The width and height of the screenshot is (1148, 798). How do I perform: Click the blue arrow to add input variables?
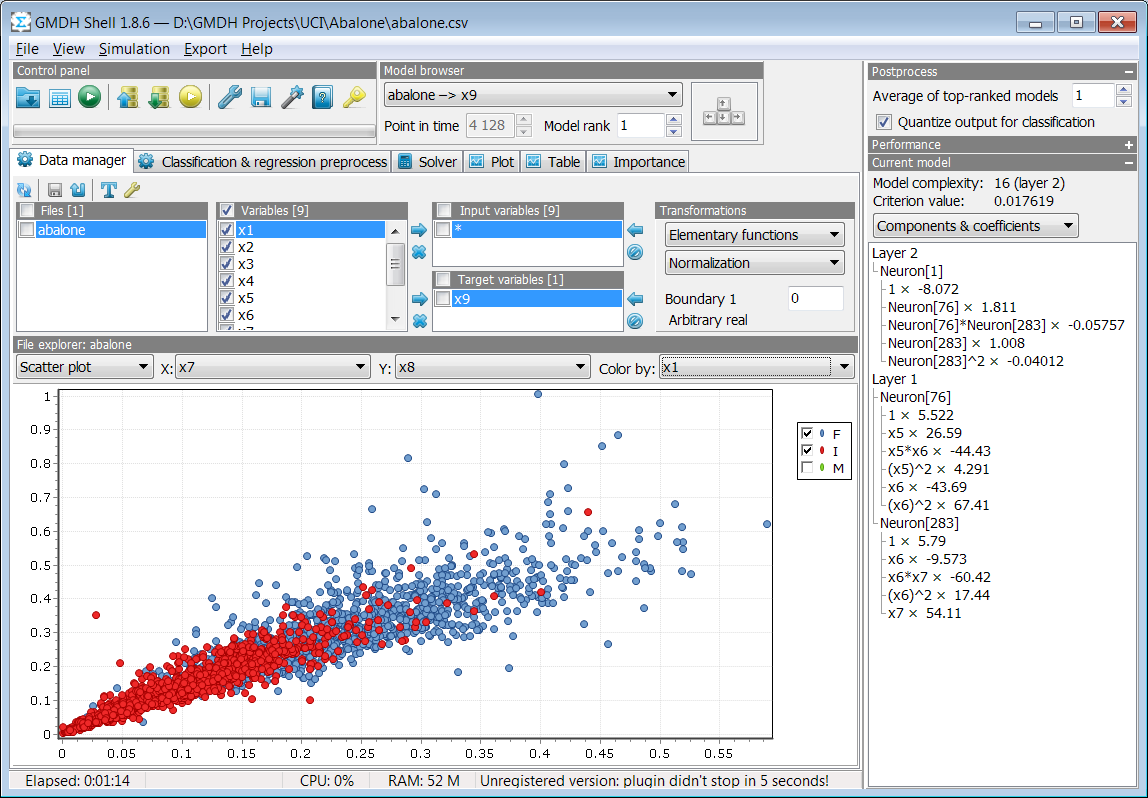click(x=419, y=231)
